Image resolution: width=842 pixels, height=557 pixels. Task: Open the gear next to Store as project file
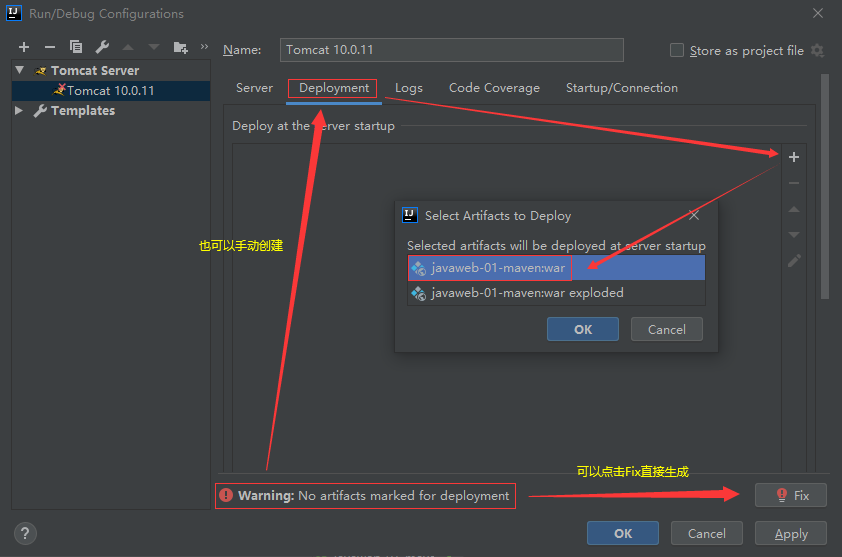coord(817,50)
